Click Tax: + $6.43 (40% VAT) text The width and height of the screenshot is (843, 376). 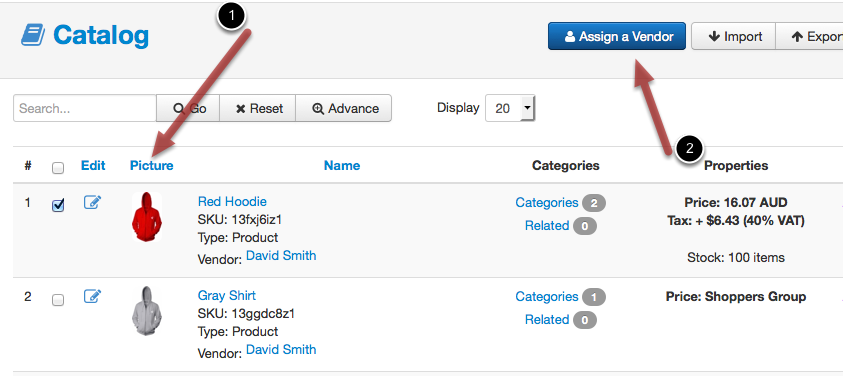735,221
